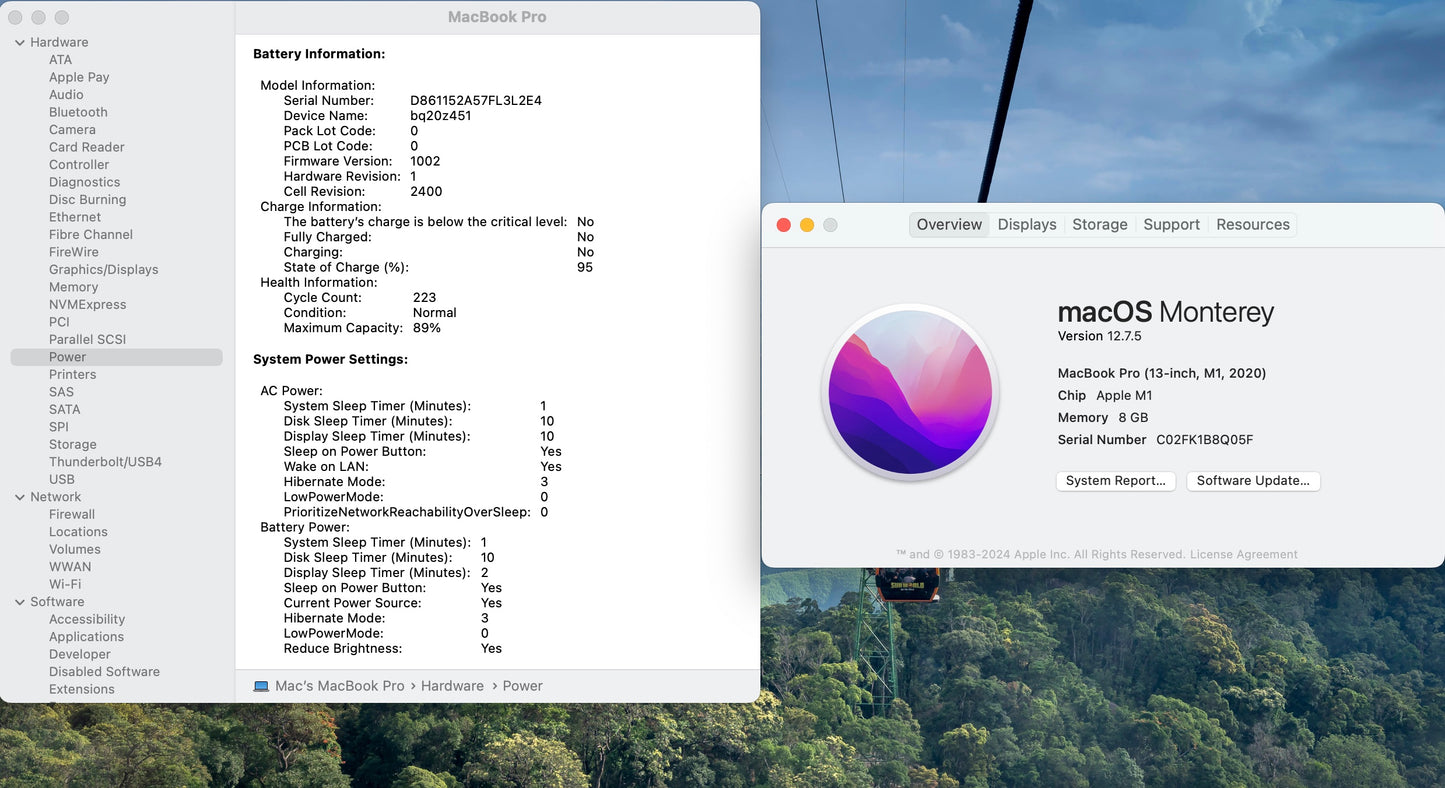The width and height of the screenshot is (1445, 788).
Task: Open Graphics/Displays information
Action: click(103, 270)
